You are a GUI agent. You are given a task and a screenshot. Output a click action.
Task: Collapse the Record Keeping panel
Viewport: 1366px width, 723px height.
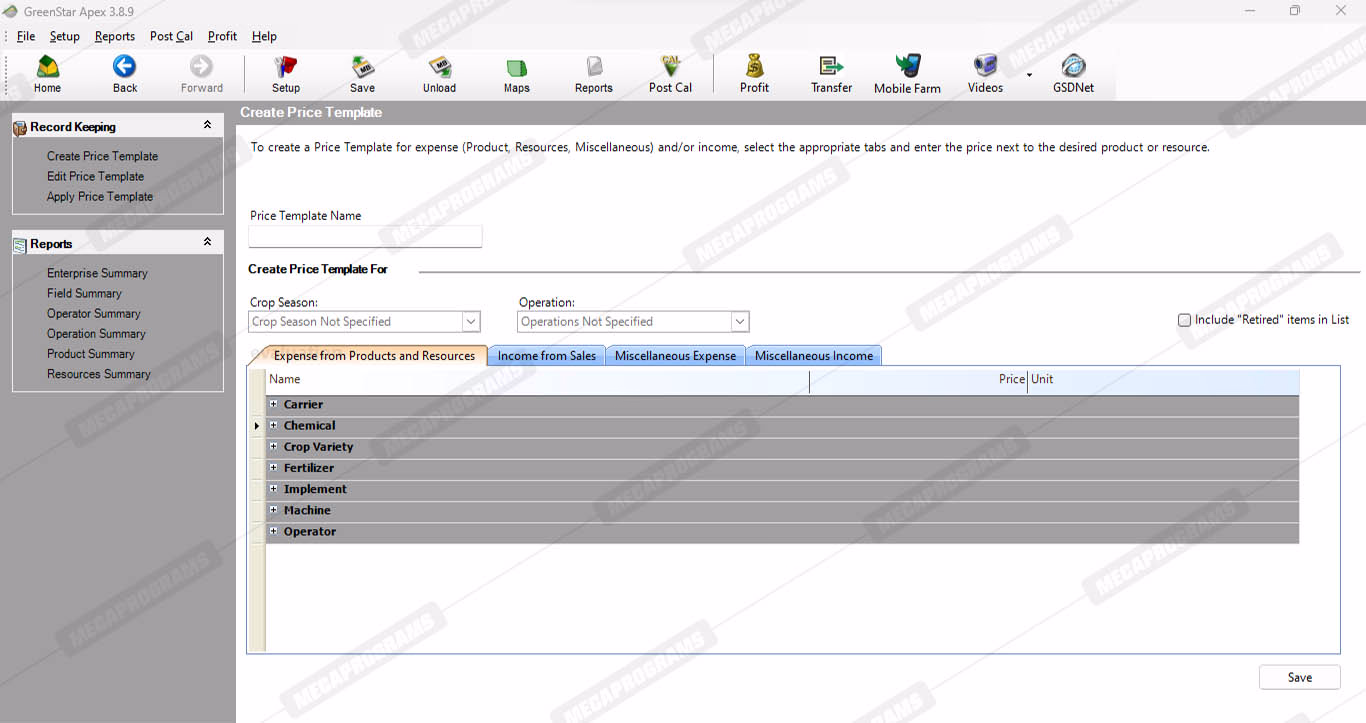(207, 125)
